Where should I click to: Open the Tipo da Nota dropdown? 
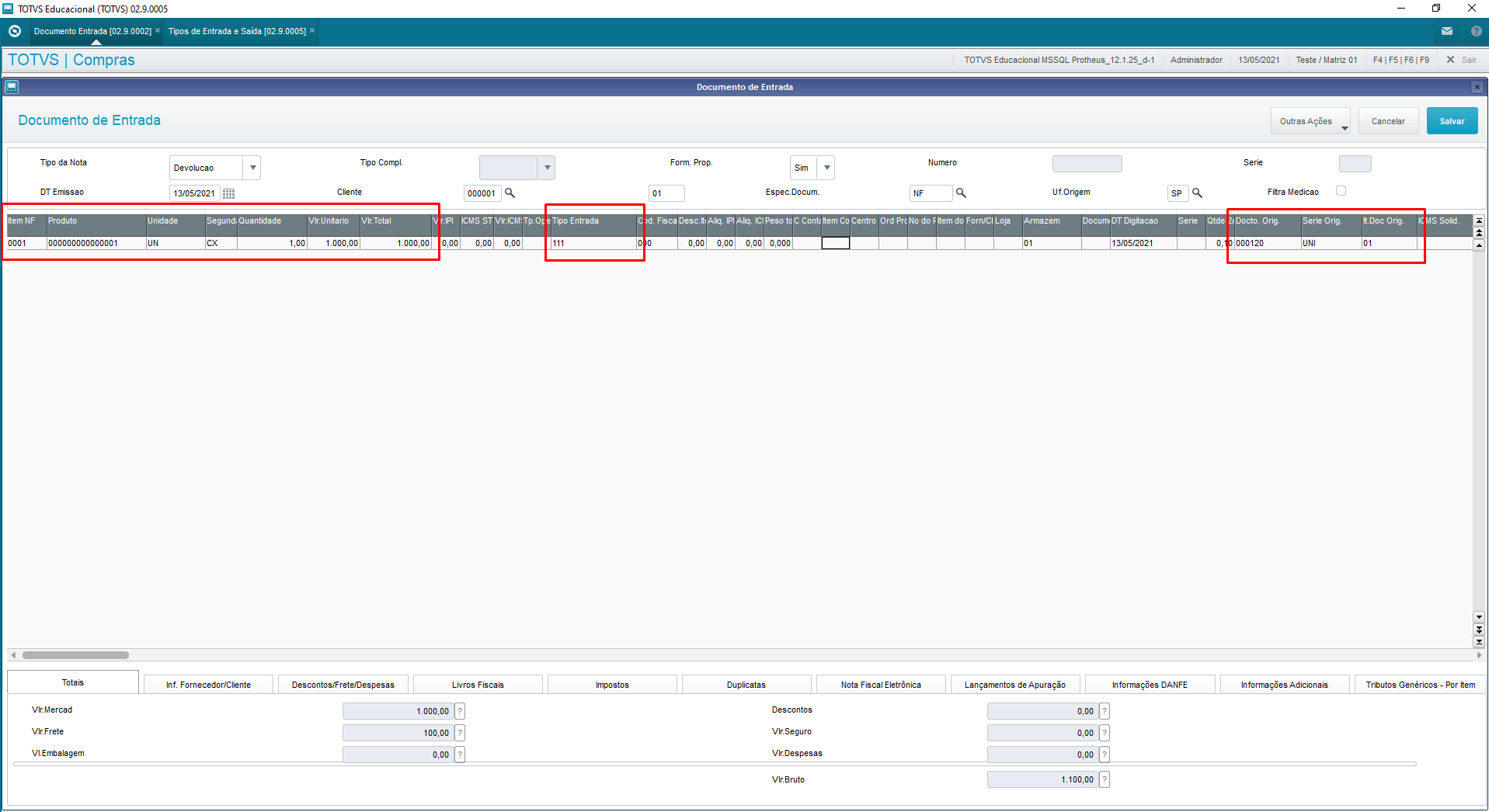click(252, 168)
